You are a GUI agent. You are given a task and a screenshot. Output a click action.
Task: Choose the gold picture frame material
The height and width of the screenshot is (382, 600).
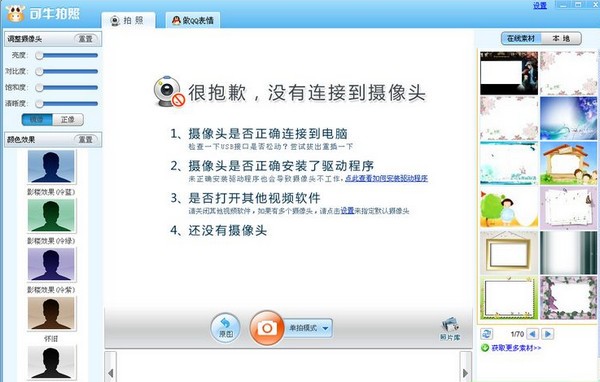pos(509,253)
